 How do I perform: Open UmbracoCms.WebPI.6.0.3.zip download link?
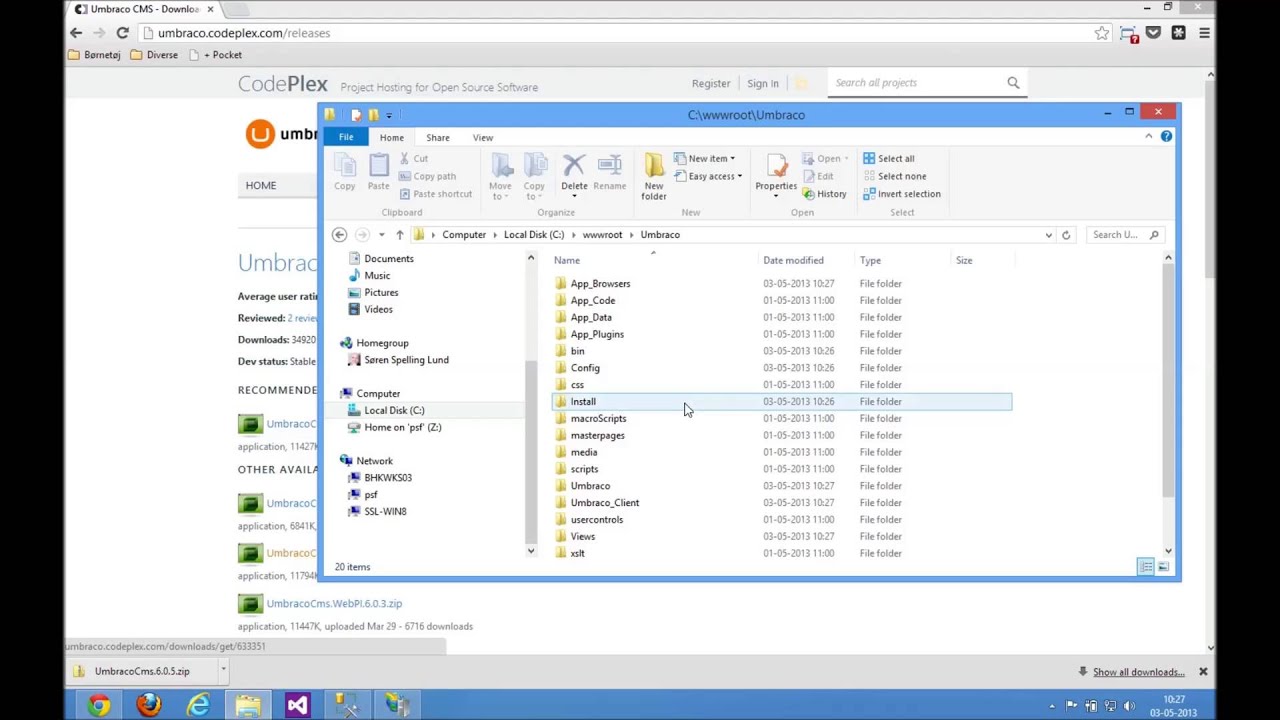pos(334,604)
